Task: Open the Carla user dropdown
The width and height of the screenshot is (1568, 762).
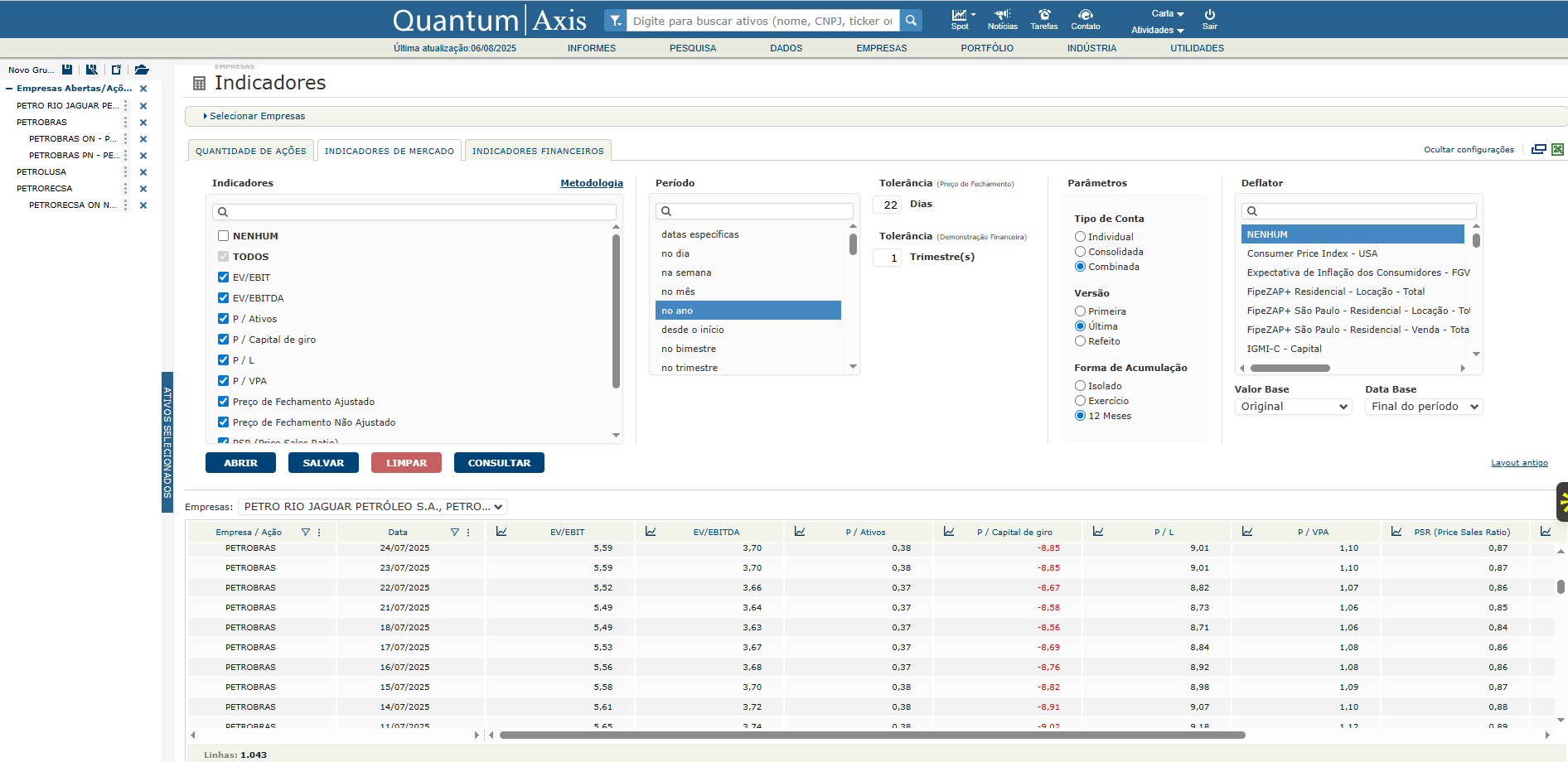Action: [1168, 13]
